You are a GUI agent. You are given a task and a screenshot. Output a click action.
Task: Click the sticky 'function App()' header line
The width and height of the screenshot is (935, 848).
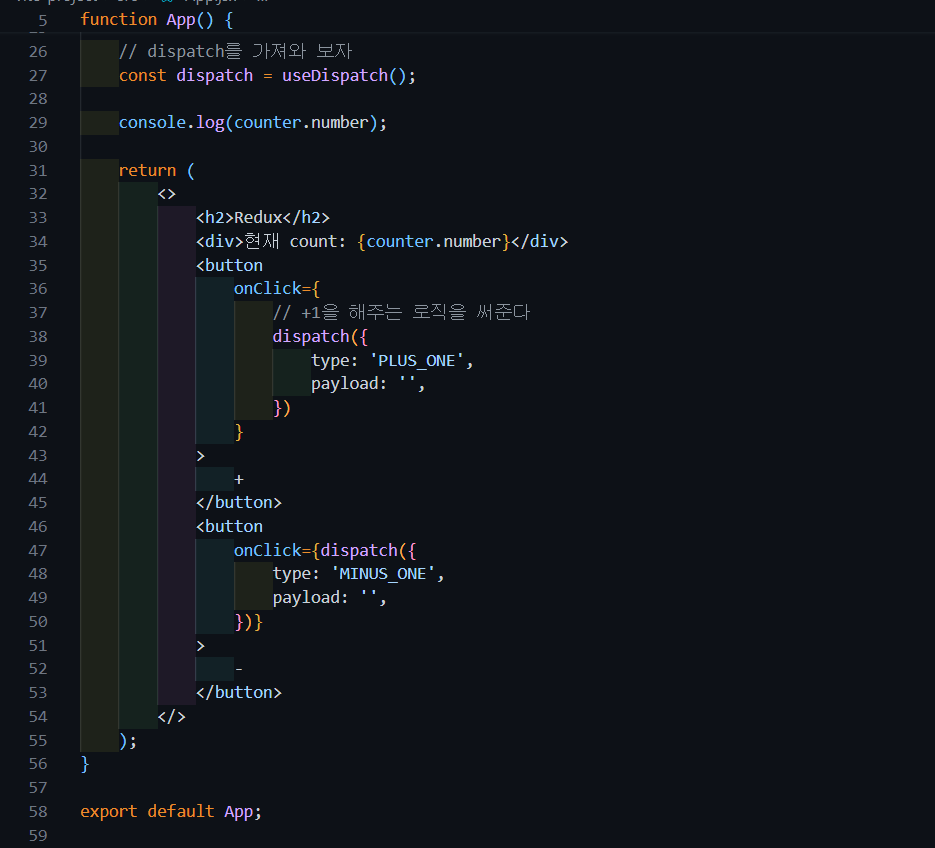point(156,20)
